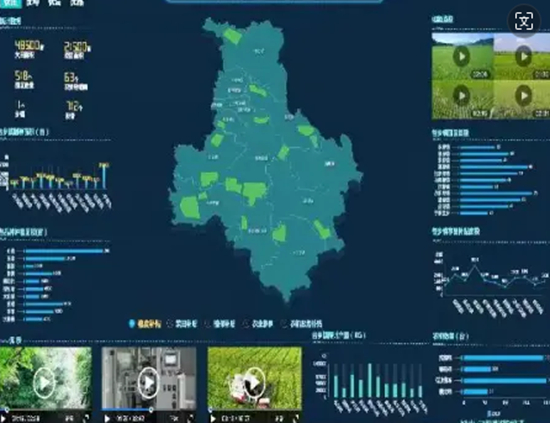Play the bottom-right crop video in top-right grid
This screenshot has width=550, height=423.
(x=523, y=96)
